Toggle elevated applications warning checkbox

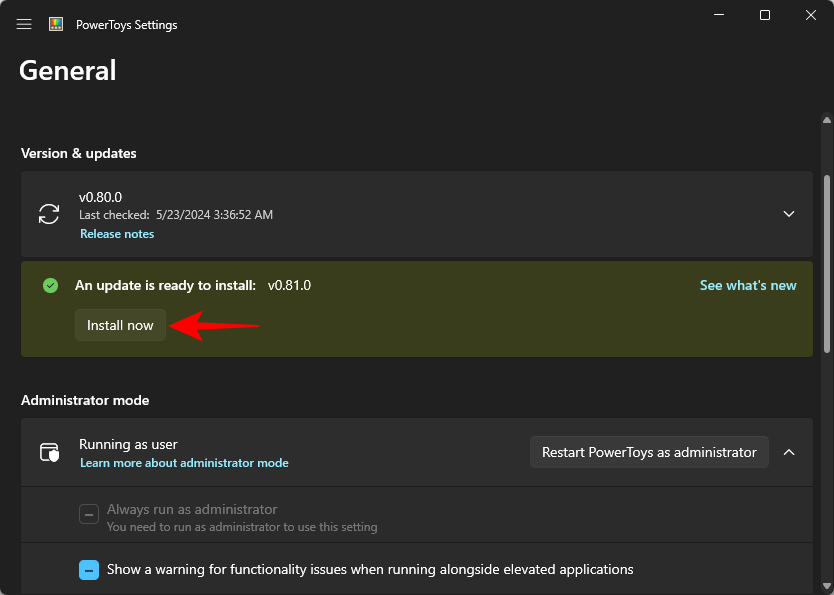[89, 570]
